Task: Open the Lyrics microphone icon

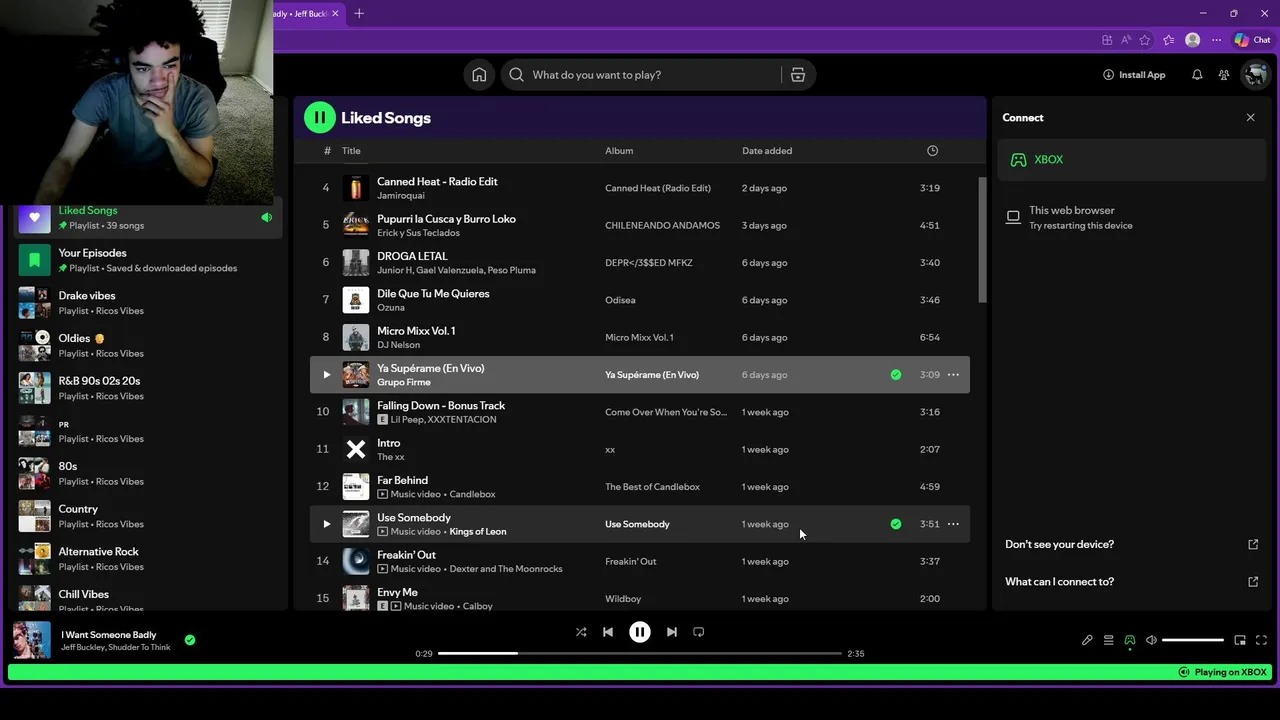Action: click(1087, 640)
